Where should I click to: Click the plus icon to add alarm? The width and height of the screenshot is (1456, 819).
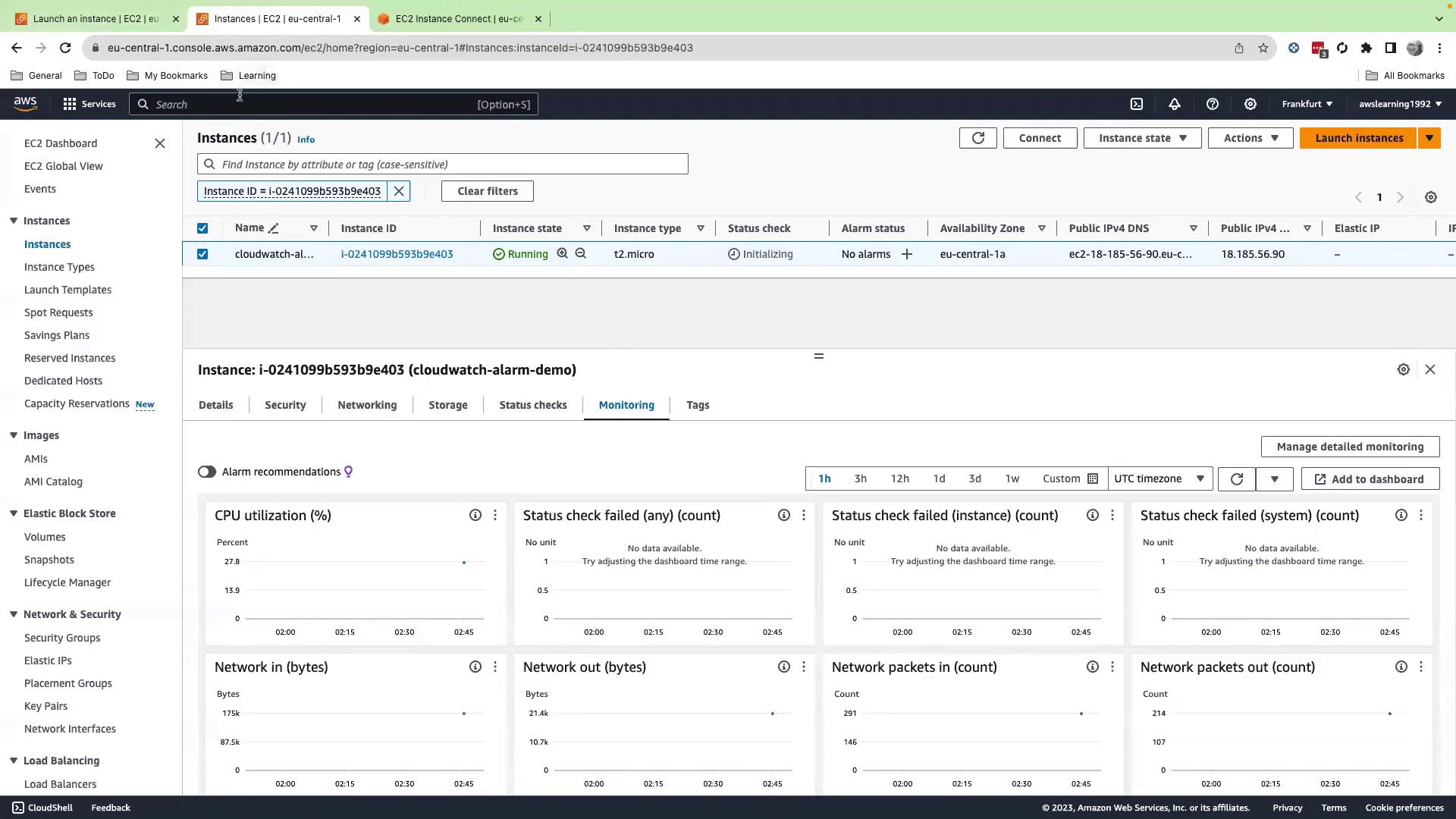(x=906, y=254)
